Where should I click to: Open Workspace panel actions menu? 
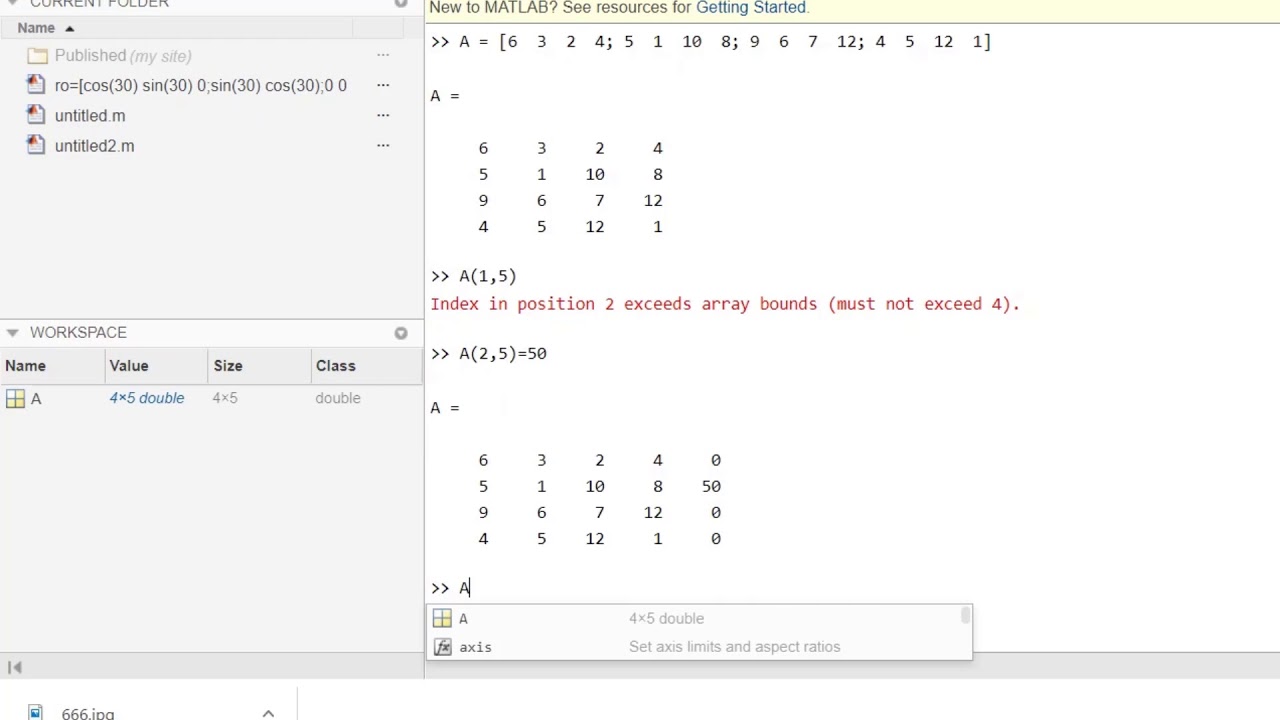tap(401, 333)
